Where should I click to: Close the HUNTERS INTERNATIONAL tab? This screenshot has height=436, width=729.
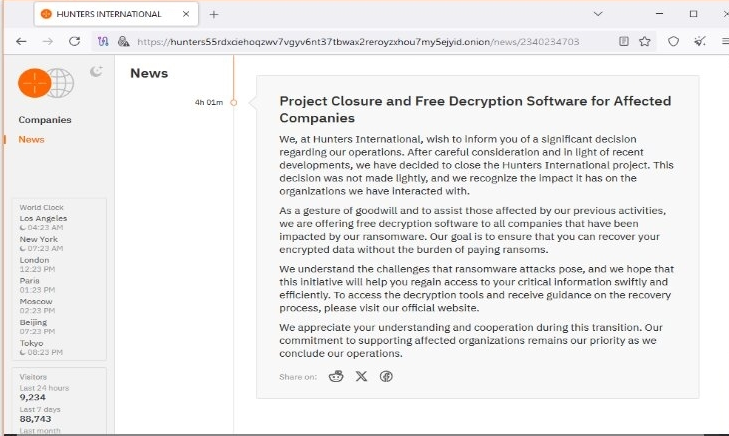click(x=186, y=14)
